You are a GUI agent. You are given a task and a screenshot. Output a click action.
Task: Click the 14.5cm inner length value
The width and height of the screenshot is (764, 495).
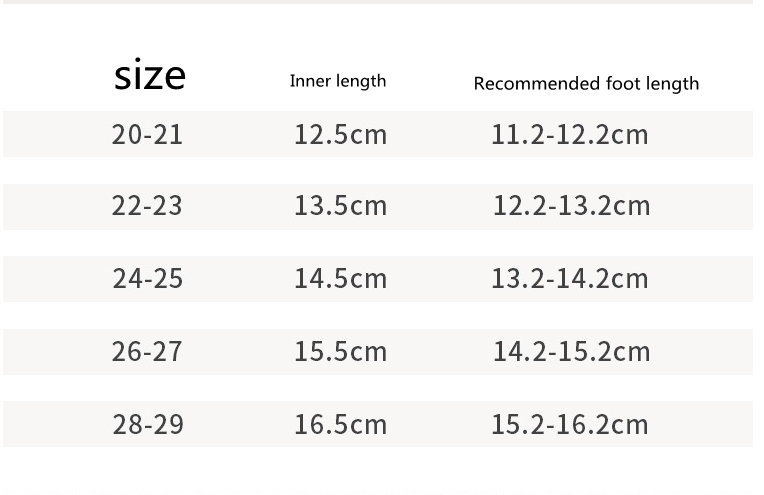click(340, 278)
